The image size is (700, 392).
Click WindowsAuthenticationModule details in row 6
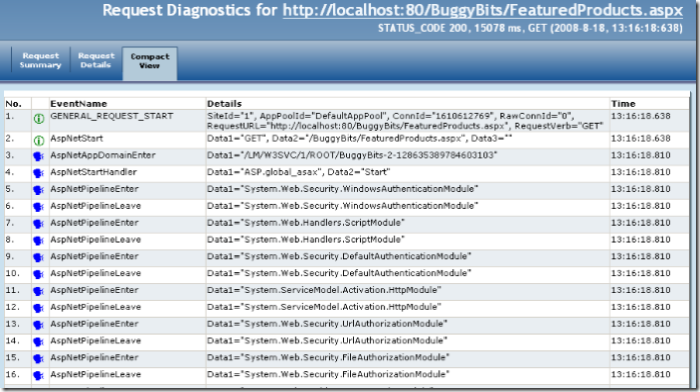click(x=342, y=206)
